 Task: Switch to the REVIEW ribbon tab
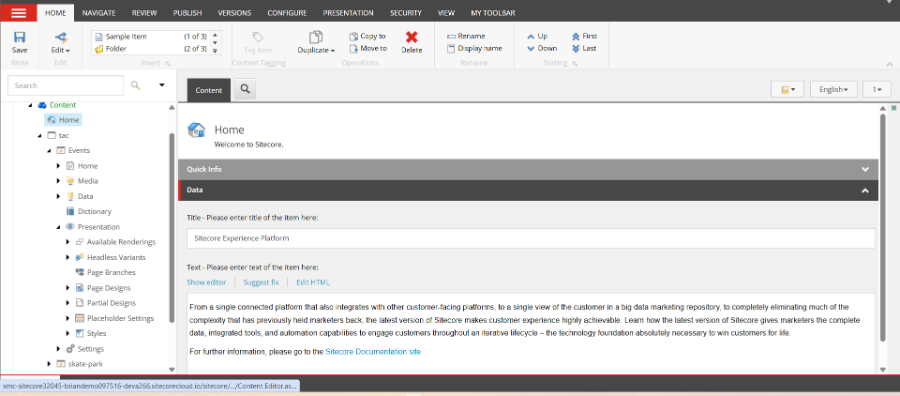[144, 13]
